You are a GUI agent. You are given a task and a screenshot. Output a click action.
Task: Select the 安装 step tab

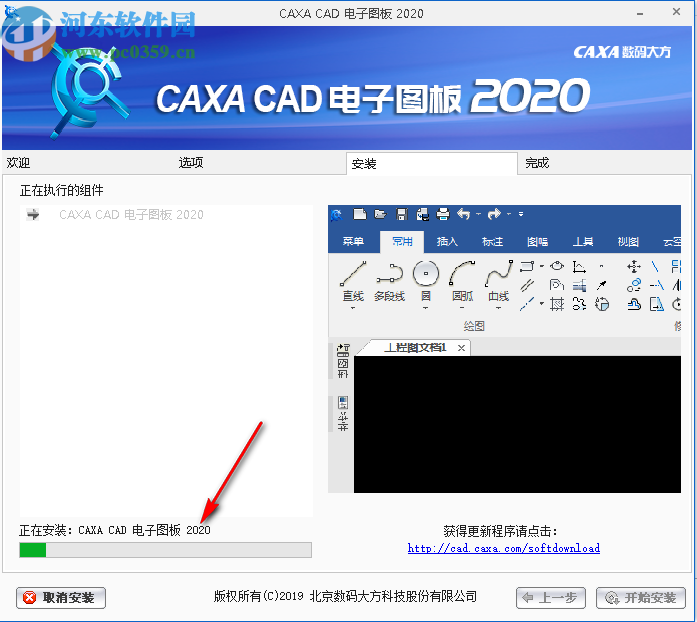point(432,164)
